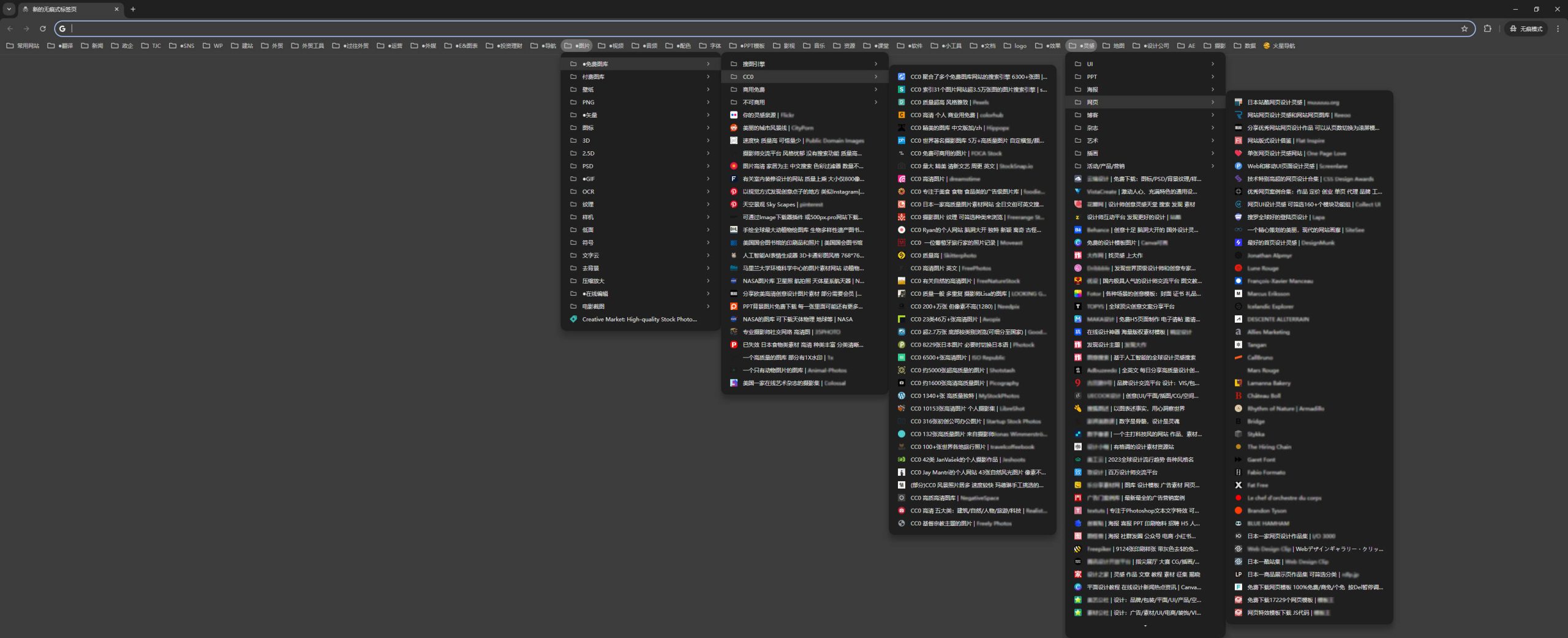Open the ●翻译 bookmarks folder
The image size is (1568, 638).
60,45
